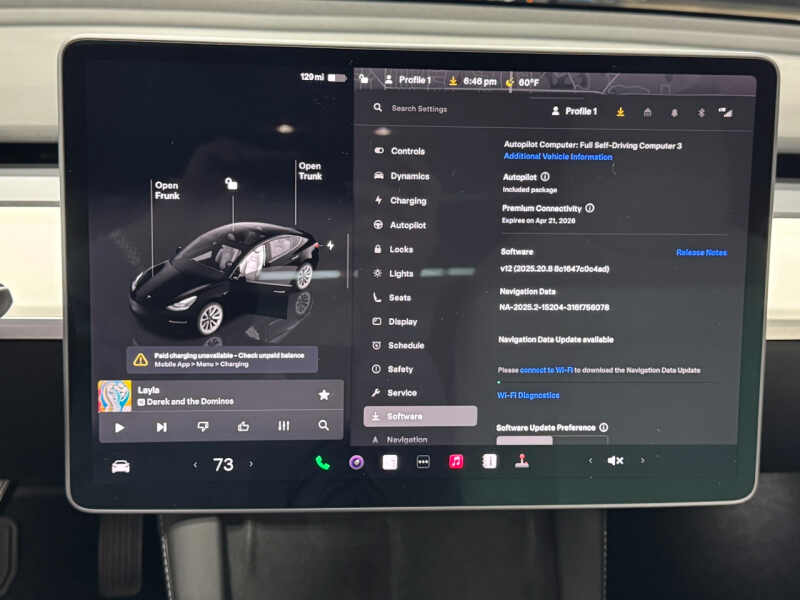
Task: Decrease cabin temperature with left arrow
Action: pos(195,465)
